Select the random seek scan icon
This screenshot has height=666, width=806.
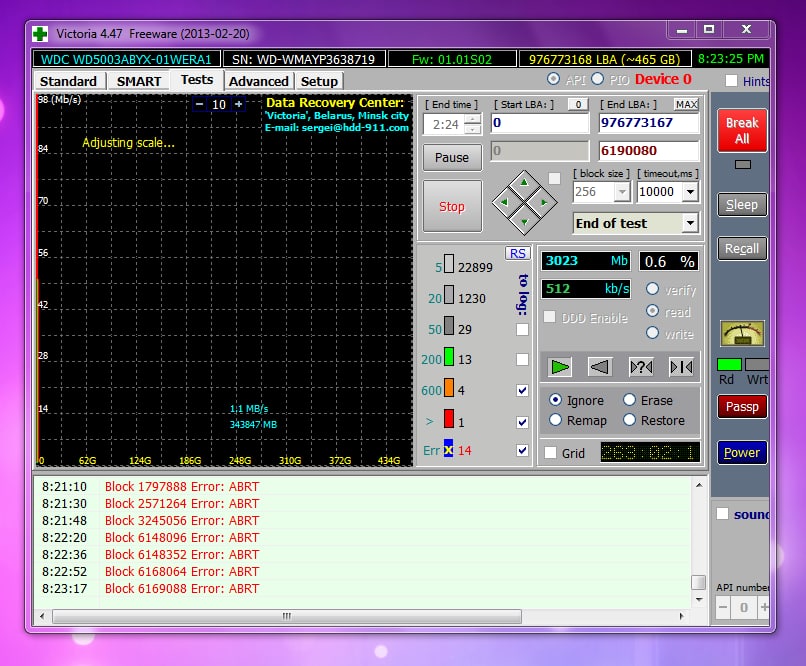click(641, 367)
